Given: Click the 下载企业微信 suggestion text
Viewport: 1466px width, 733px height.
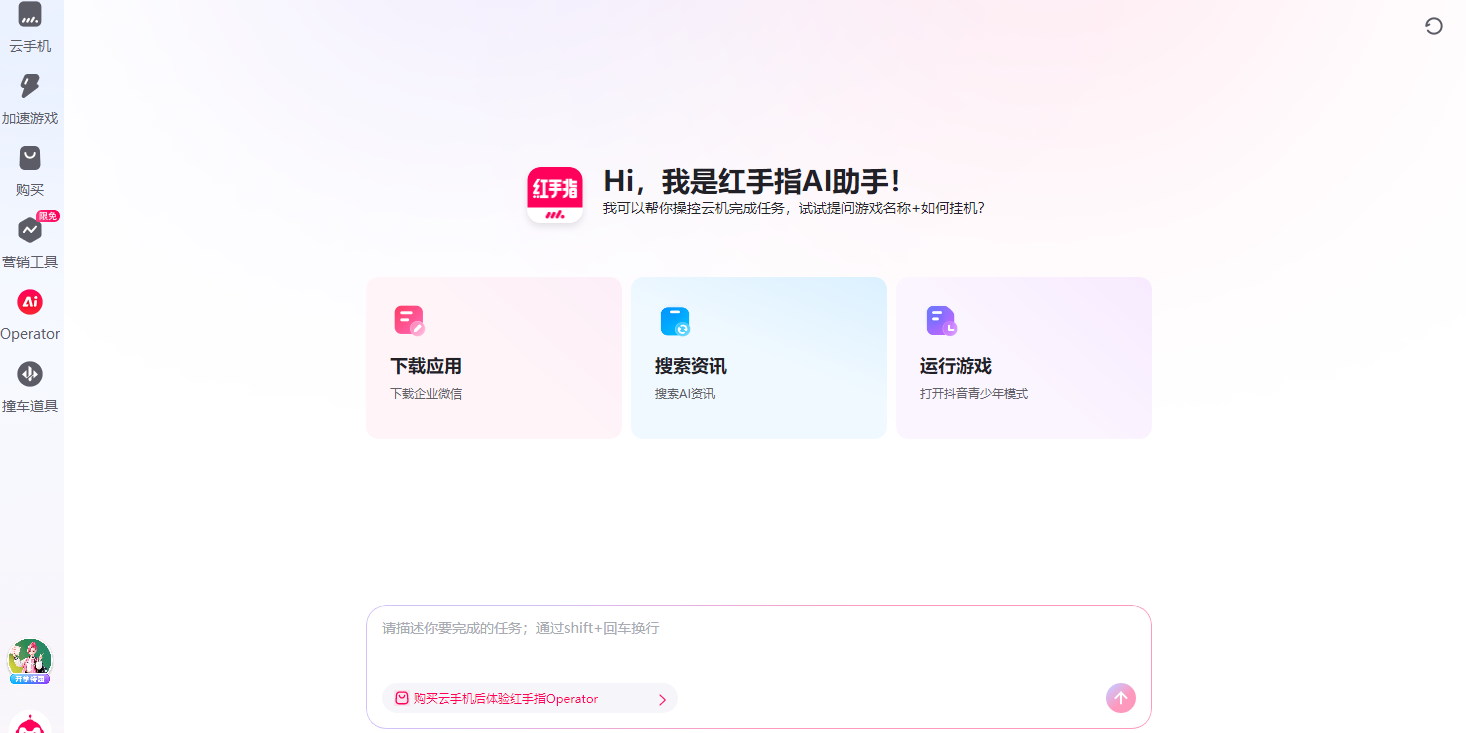Looking at the screenshot, I should [x=426, y=394].
